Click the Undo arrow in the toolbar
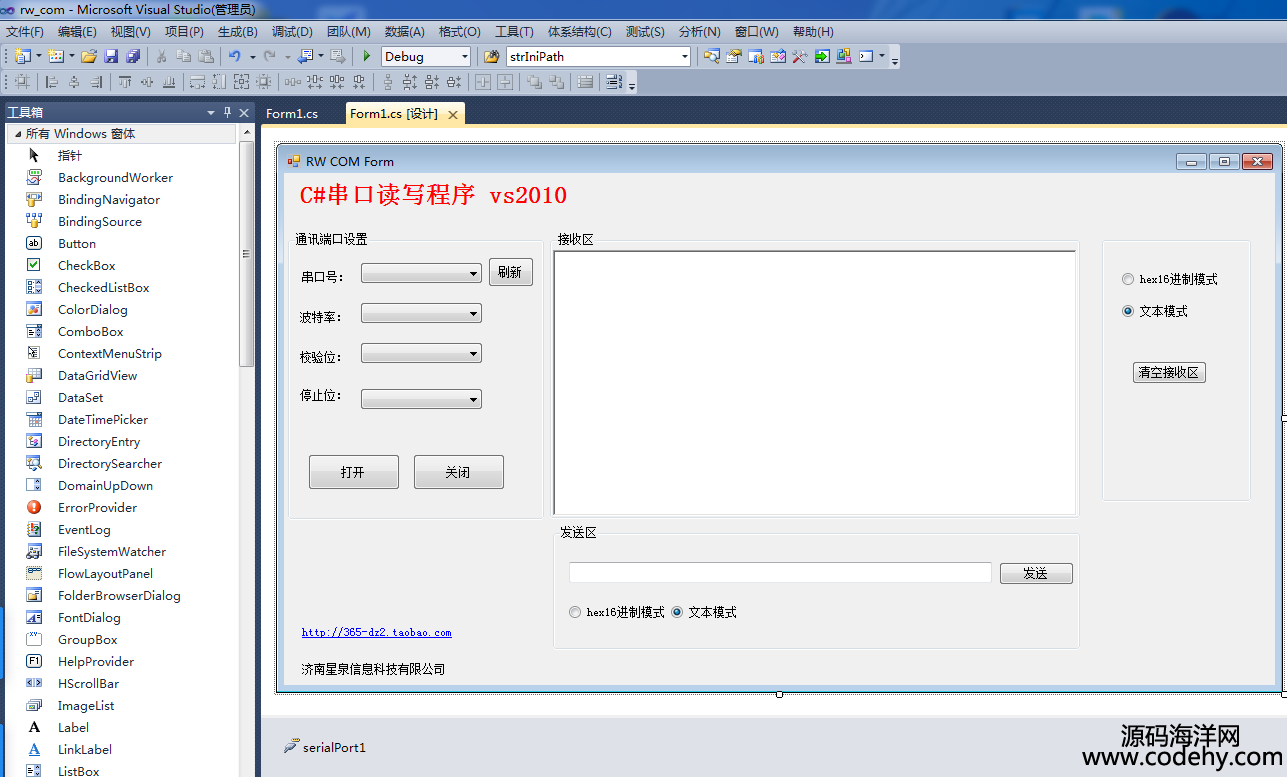 235,57
